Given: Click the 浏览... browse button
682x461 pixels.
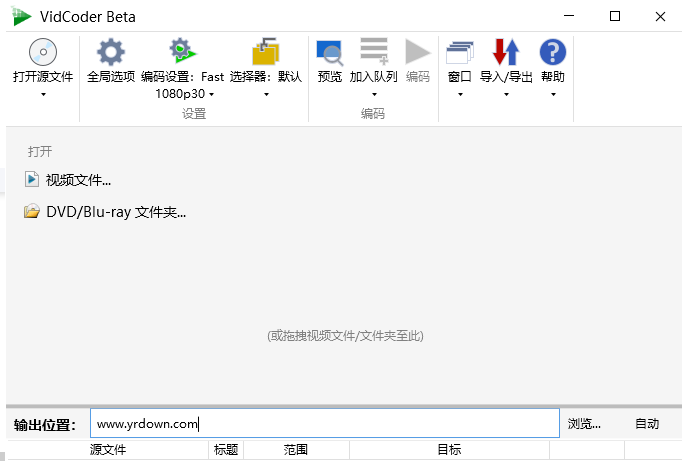Looking at the screenshot, I should coord(584,423).
